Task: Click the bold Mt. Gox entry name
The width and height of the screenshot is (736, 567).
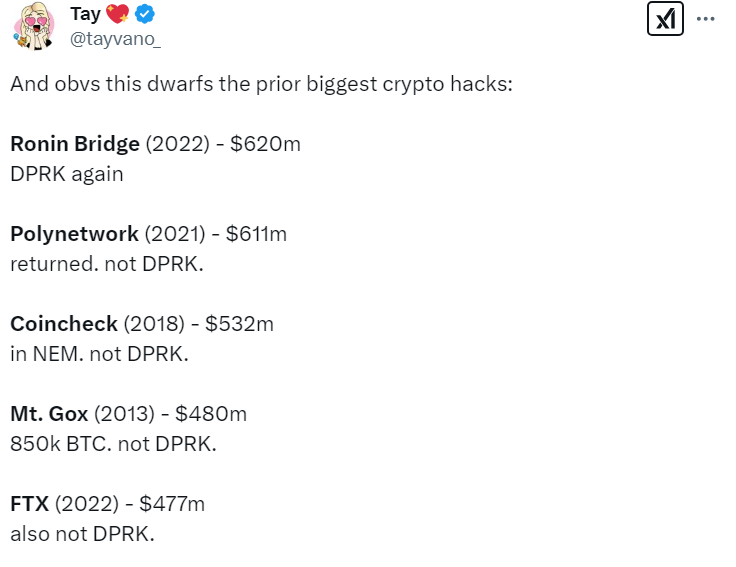Action: (49, 414)
